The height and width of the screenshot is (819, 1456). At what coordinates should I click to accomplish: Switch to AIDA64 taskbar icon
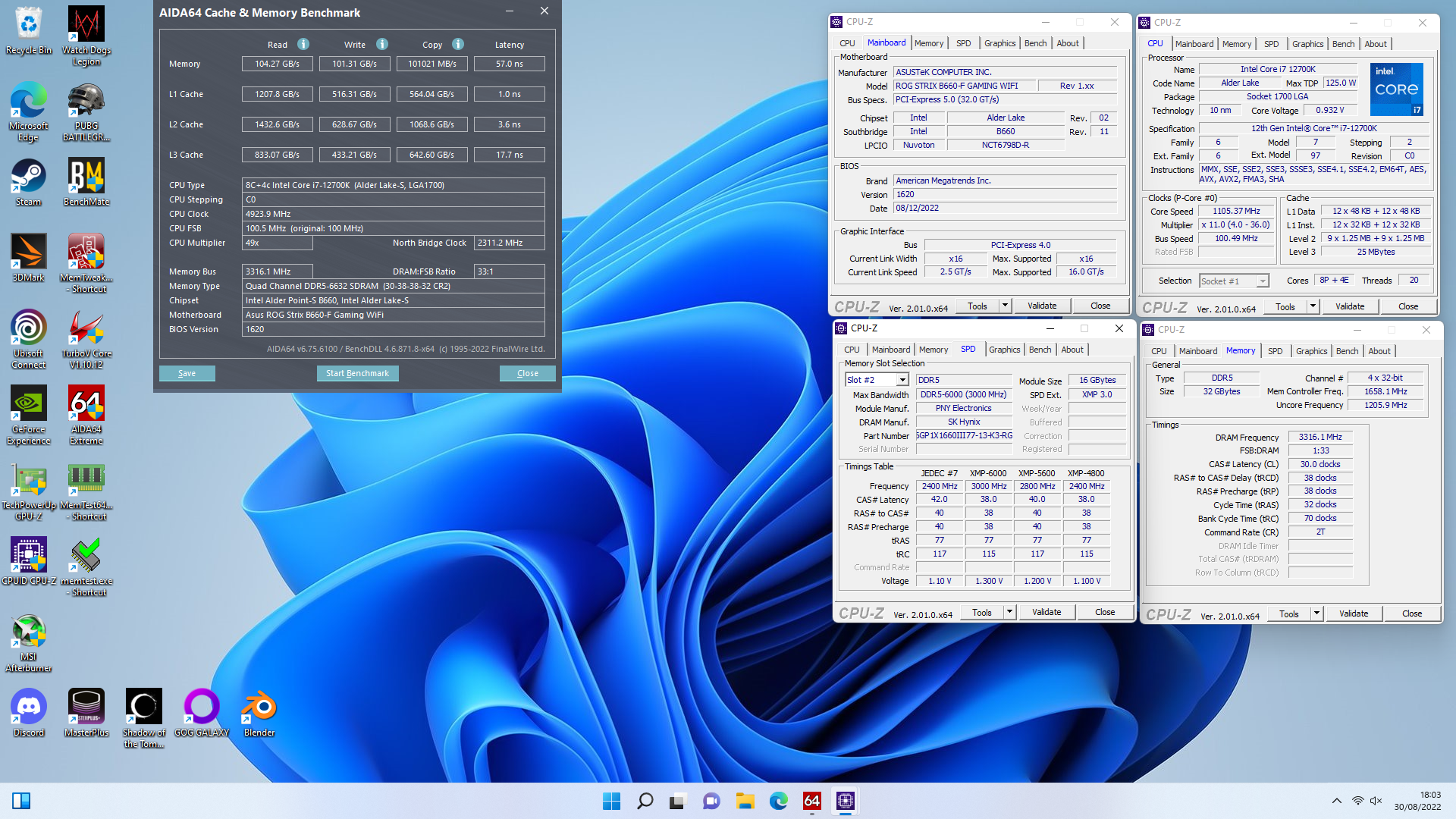coord(812,801)
